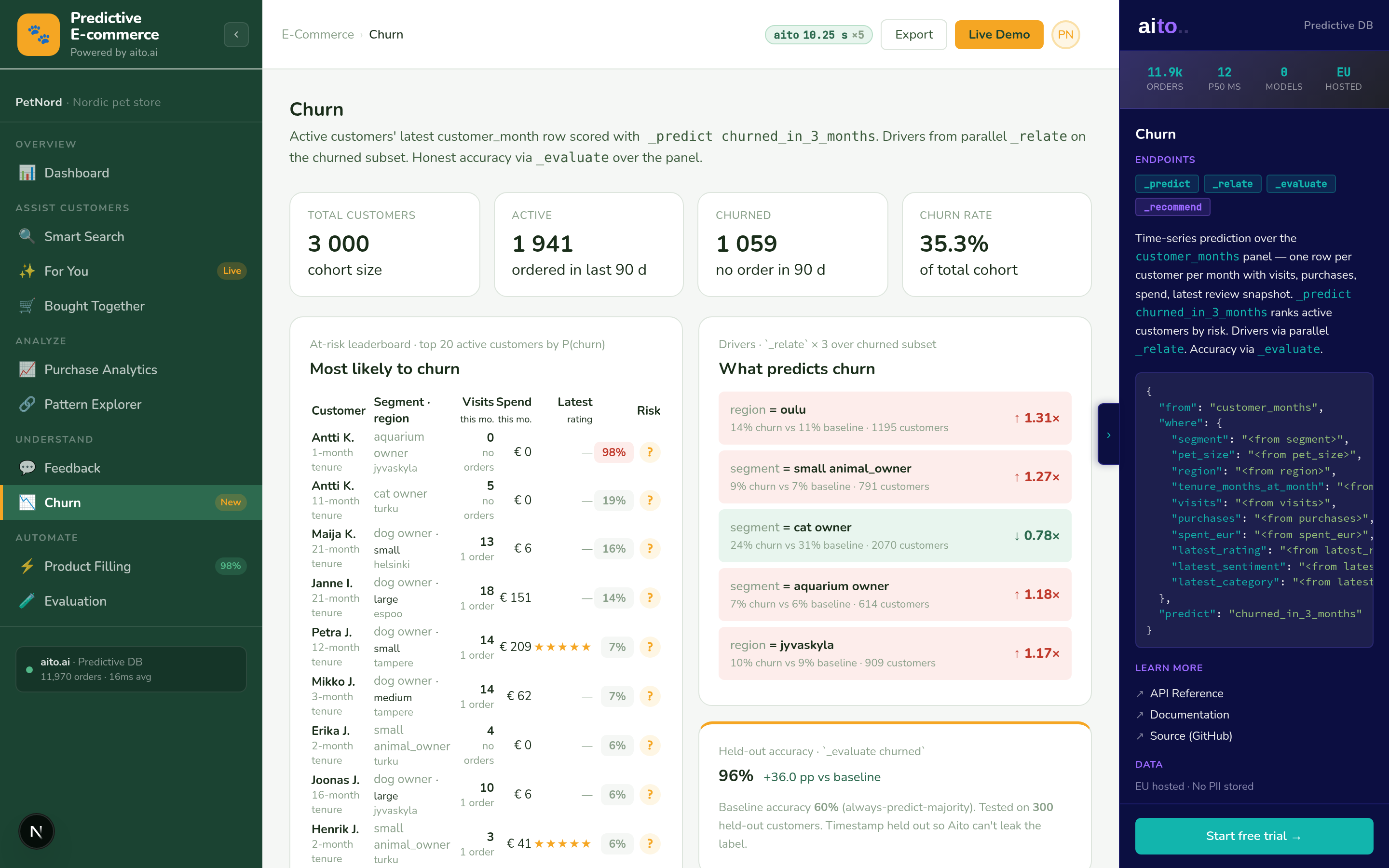Click the Feedback speech bubble icon
1389x868 pixels.
coord(27,468)
